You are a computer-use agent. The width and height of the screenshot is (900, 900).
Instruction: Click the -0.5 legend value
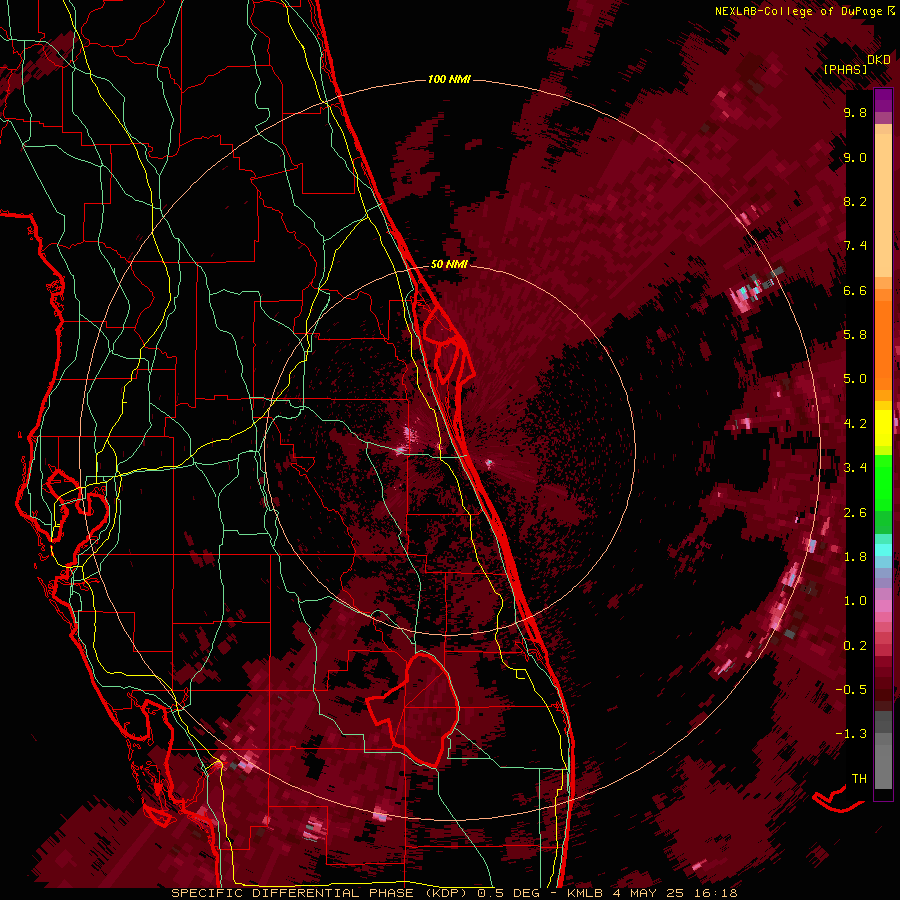point(851,690)
